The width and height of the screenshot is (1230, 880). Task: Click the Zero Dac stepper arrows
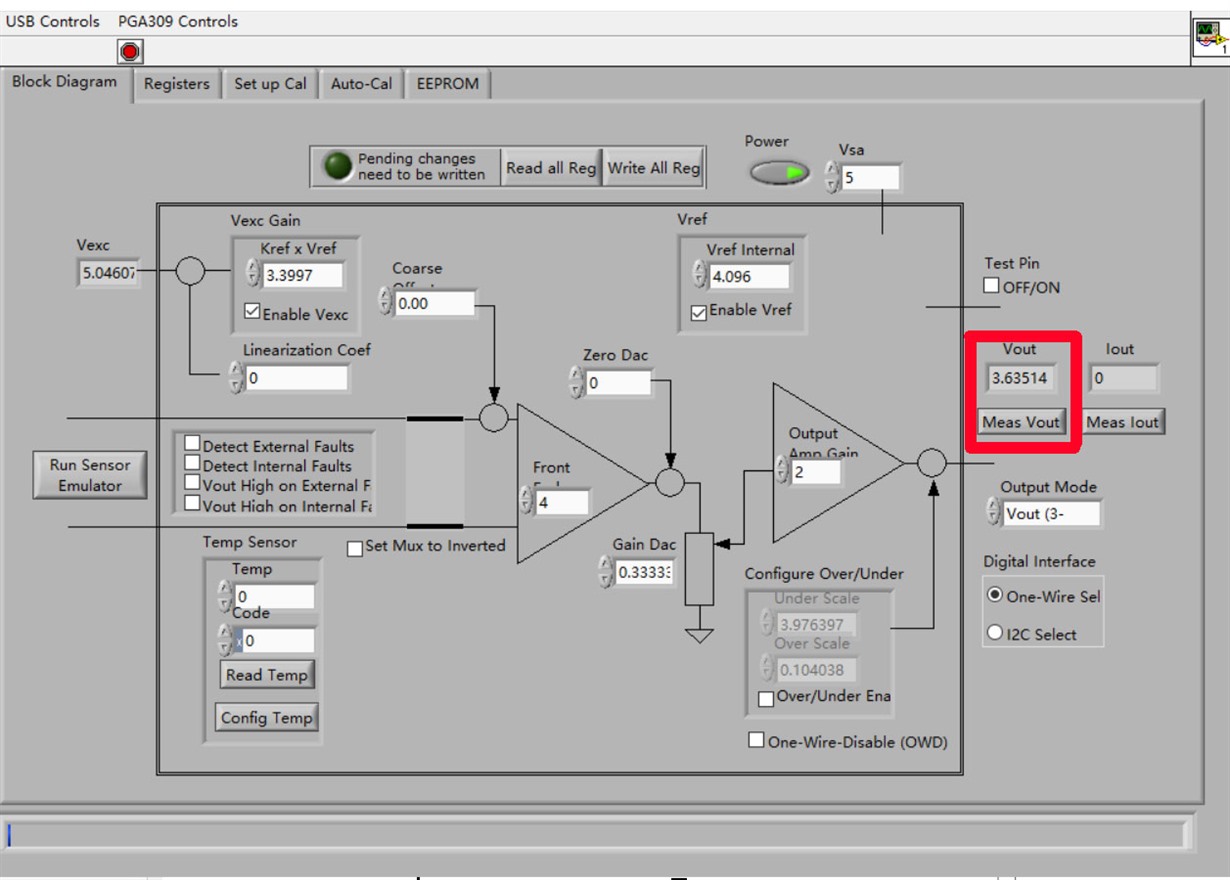[x=577, y=382]
